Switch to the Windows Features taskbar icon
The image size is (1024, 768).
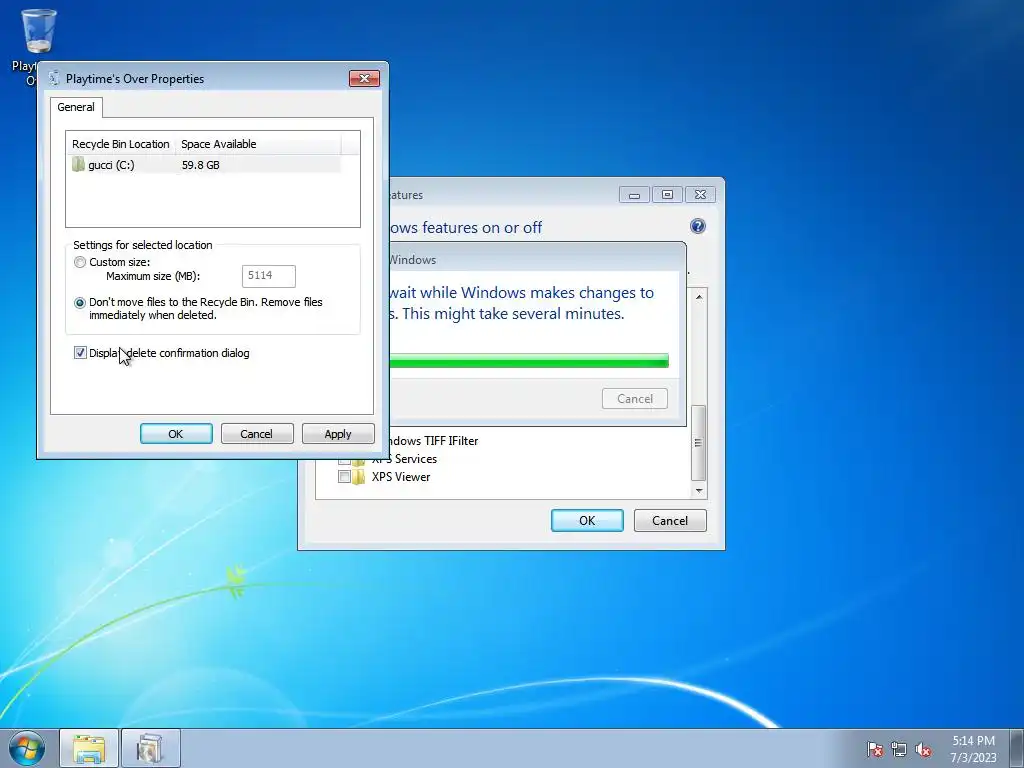150,748
